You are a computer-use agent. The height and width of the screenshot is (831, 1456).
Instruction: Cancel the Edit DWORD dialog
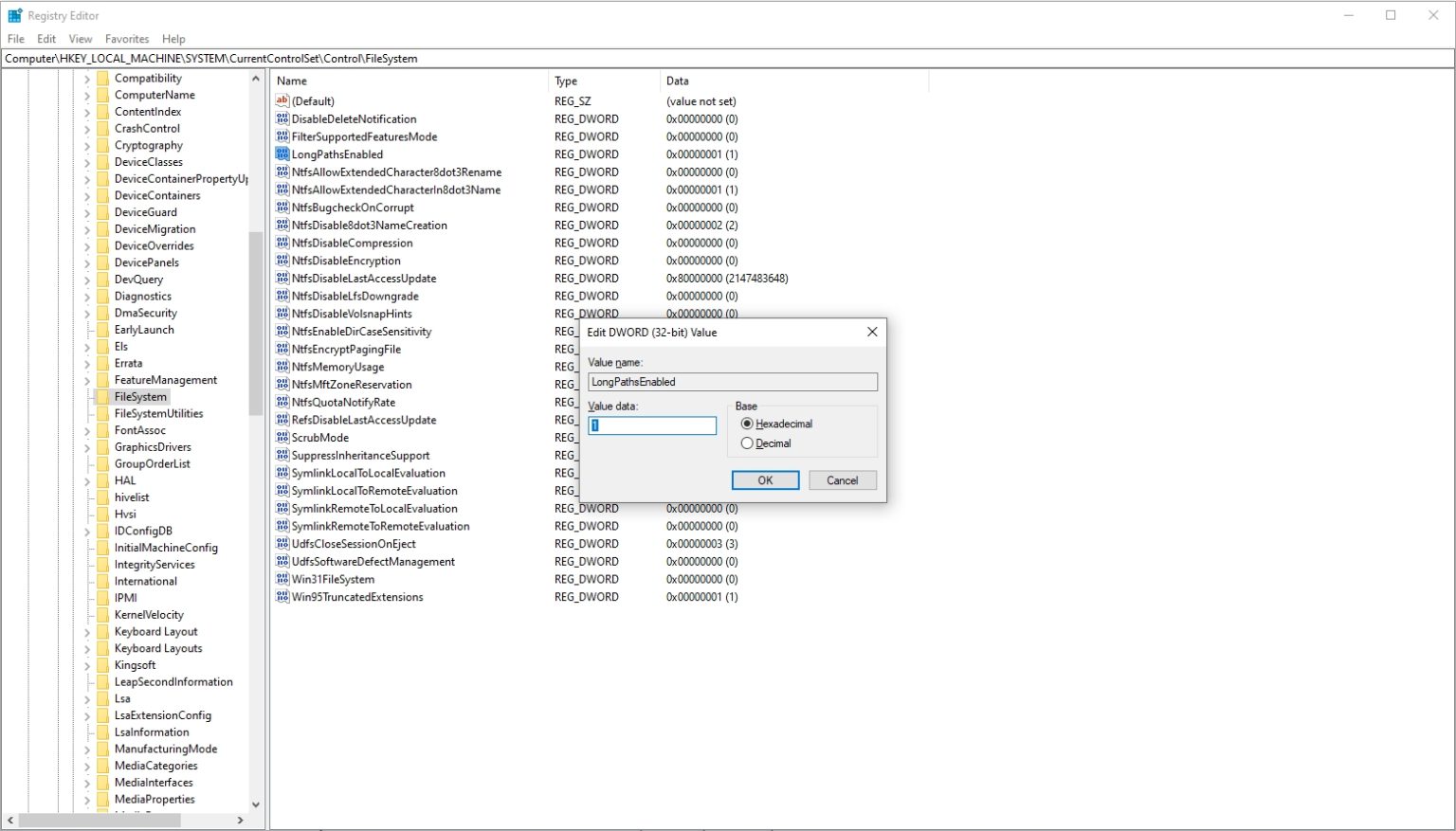pyautogui.click(x=842, y=479)
